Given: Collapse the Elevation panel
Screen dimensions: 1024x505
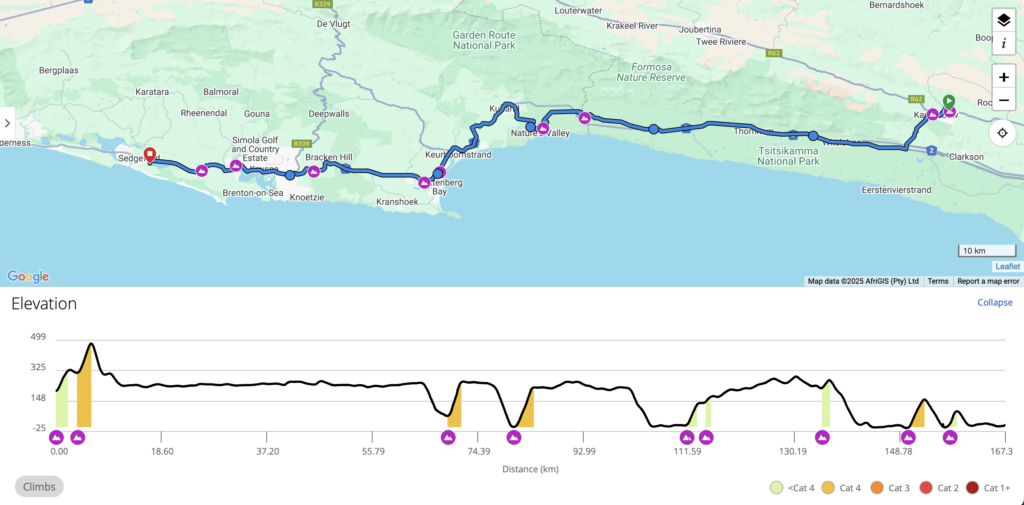Looking at the screenshot, I should (x=995, y=302).
